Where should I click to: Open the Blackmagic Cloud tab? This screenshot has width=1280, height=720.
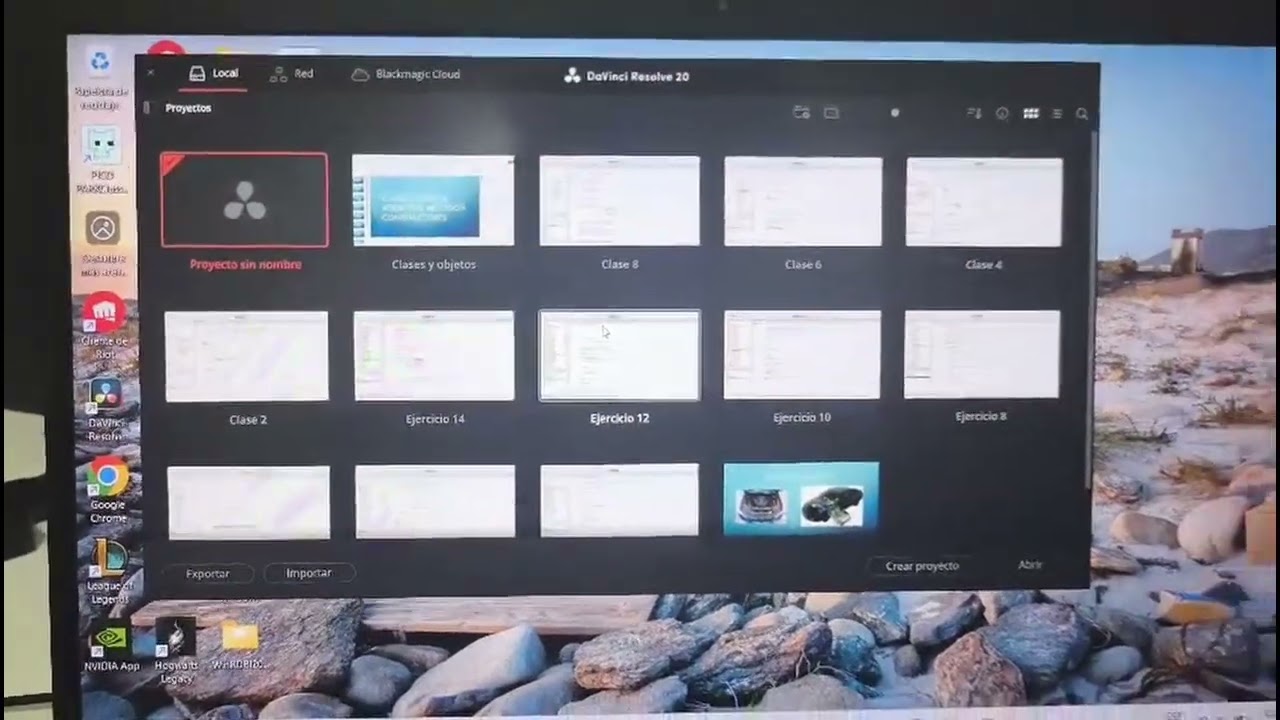pos(406,75)
